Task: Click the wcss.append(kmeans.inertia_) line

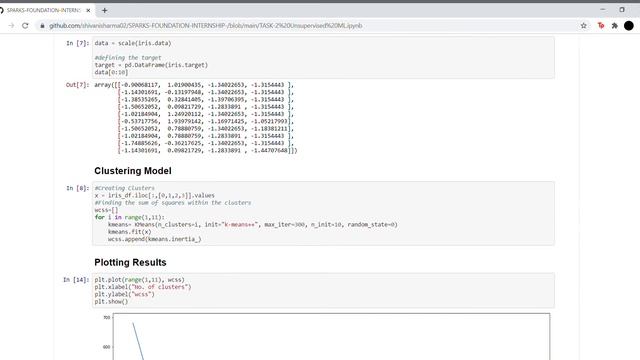Action: (155, 240)
